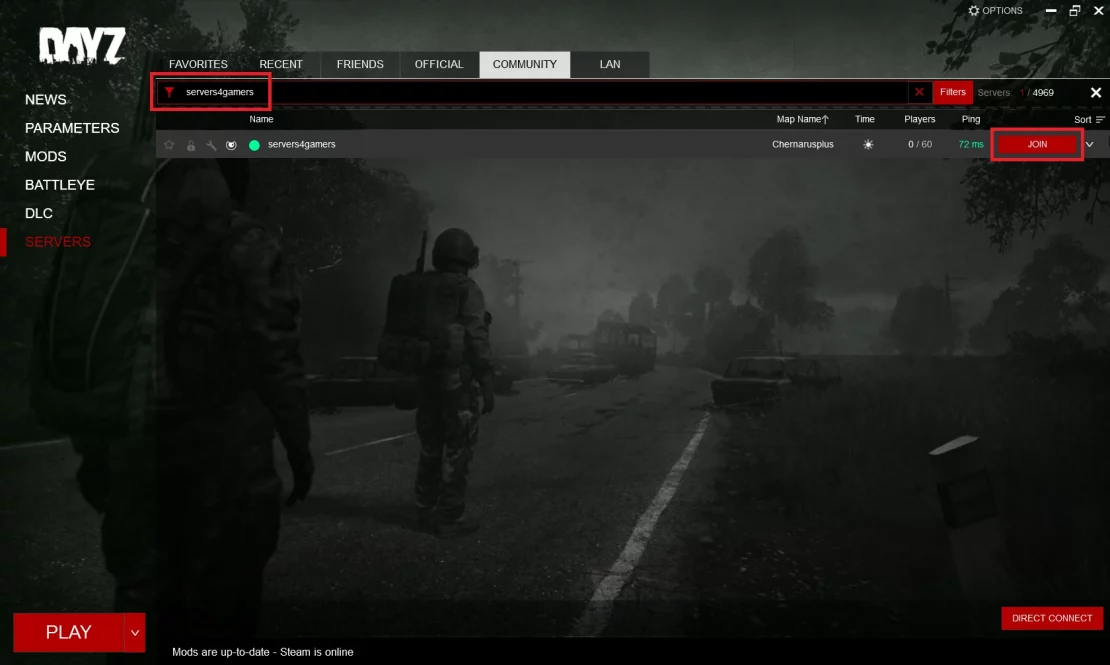
Task: Click the 0 / 60 players value
Action: tap(920, 144)
